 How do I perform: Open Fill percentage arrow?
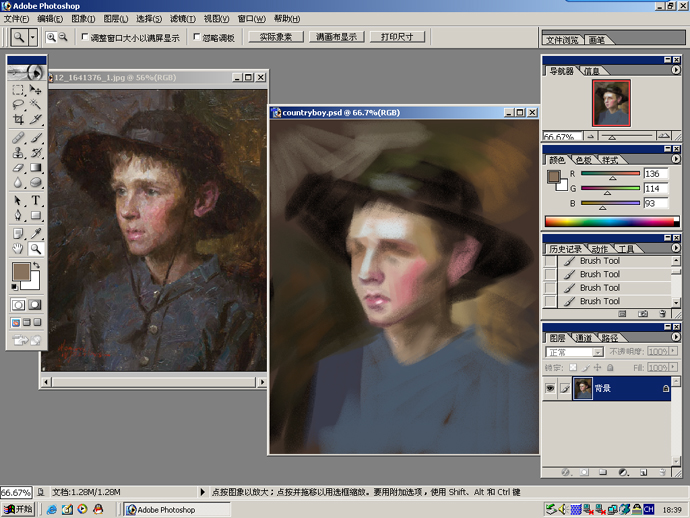click(x=673, y=367)
